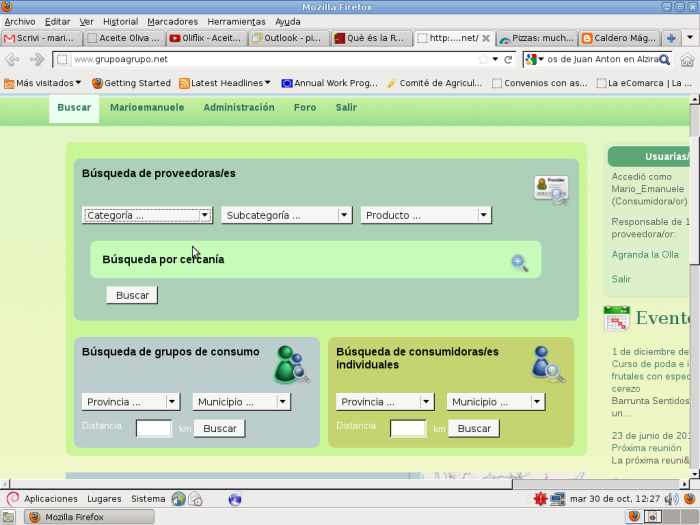Open the Producto dropdown
The width and height of the screenshot is (700, 525).
click(x=426, y=215)
